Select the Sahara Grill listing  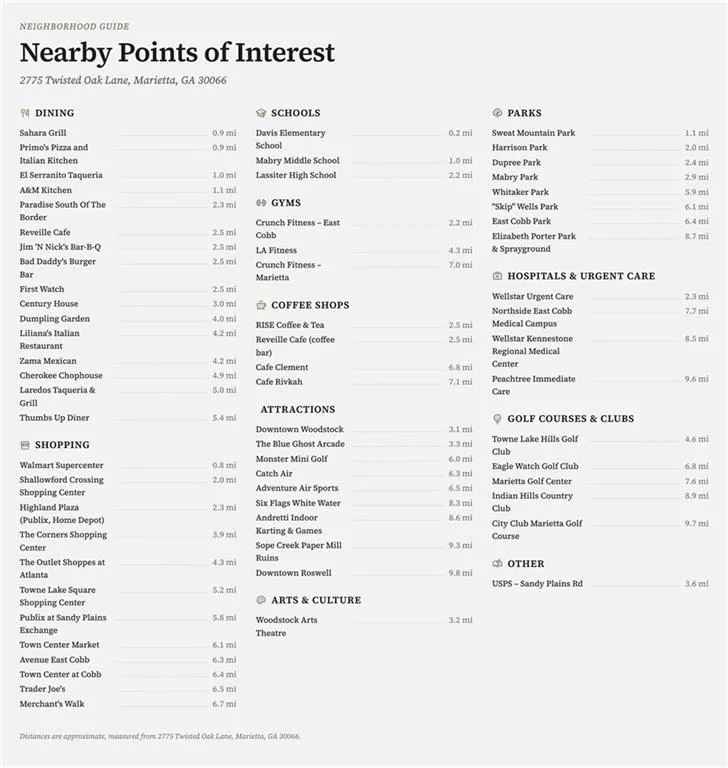coord(128,133)
